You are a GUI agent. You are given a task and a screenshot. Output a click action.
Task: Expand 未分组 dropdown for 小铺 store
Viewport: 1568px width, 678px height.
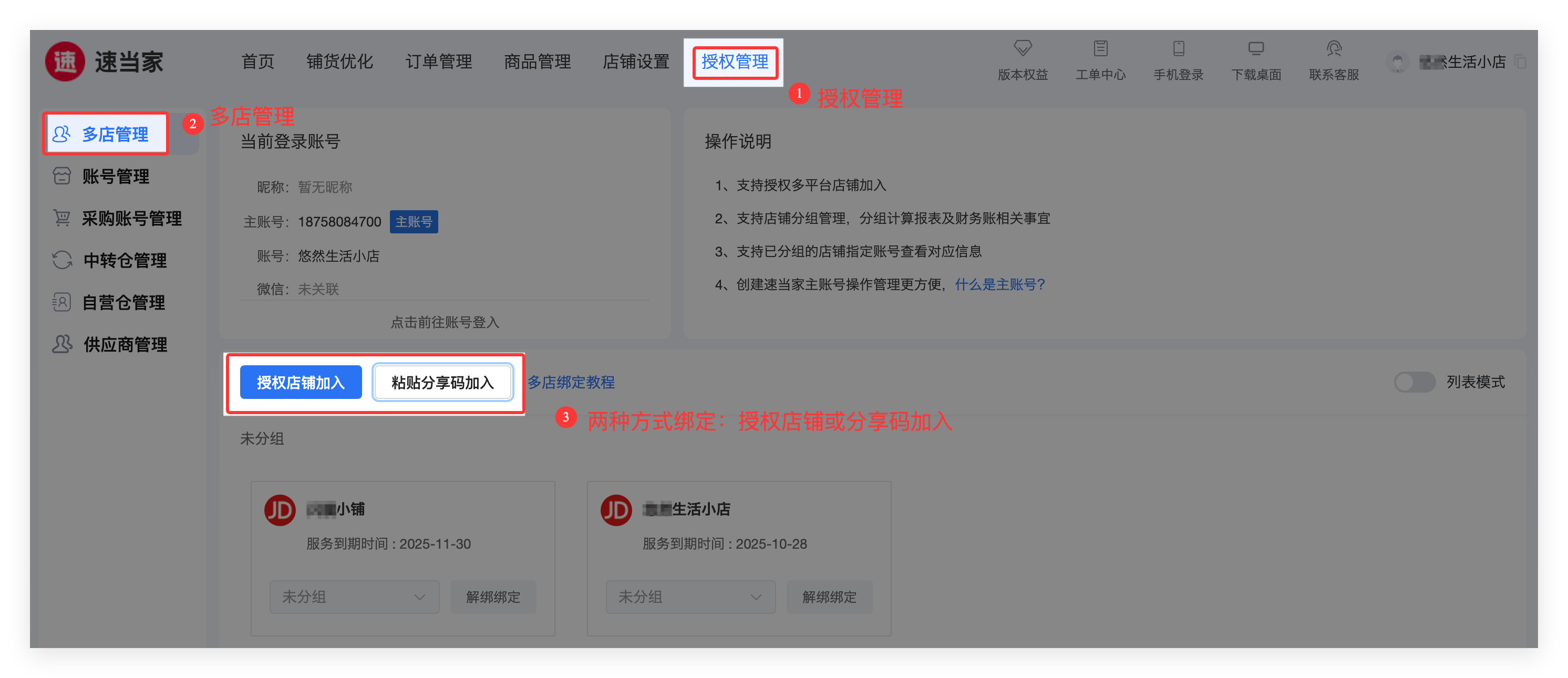(354, 597)
